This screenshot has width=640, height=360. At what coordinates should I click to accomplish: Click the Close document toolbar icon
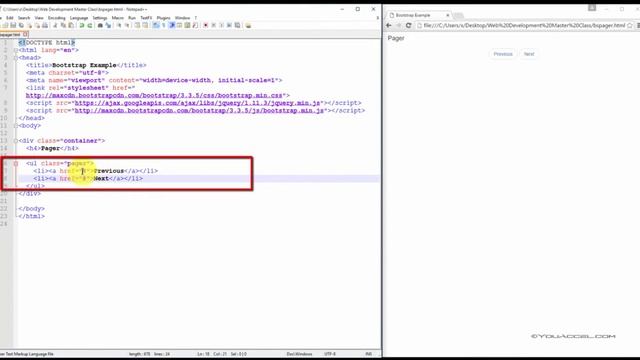pos(30,25)
